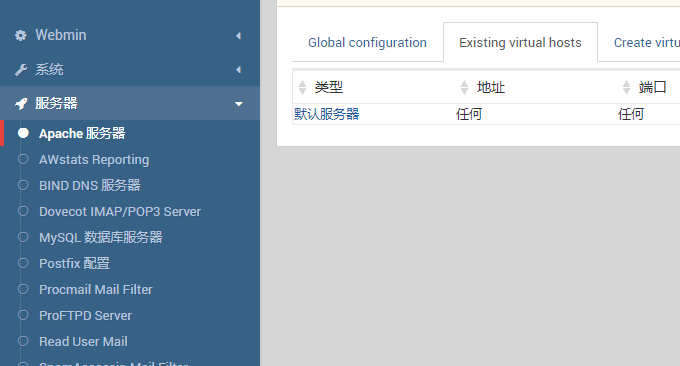The width and height of the screenshot is (680, 366).
Task: Click 任何 in the 地址 column
Action: pyautogui.click(x=469, y=114)
